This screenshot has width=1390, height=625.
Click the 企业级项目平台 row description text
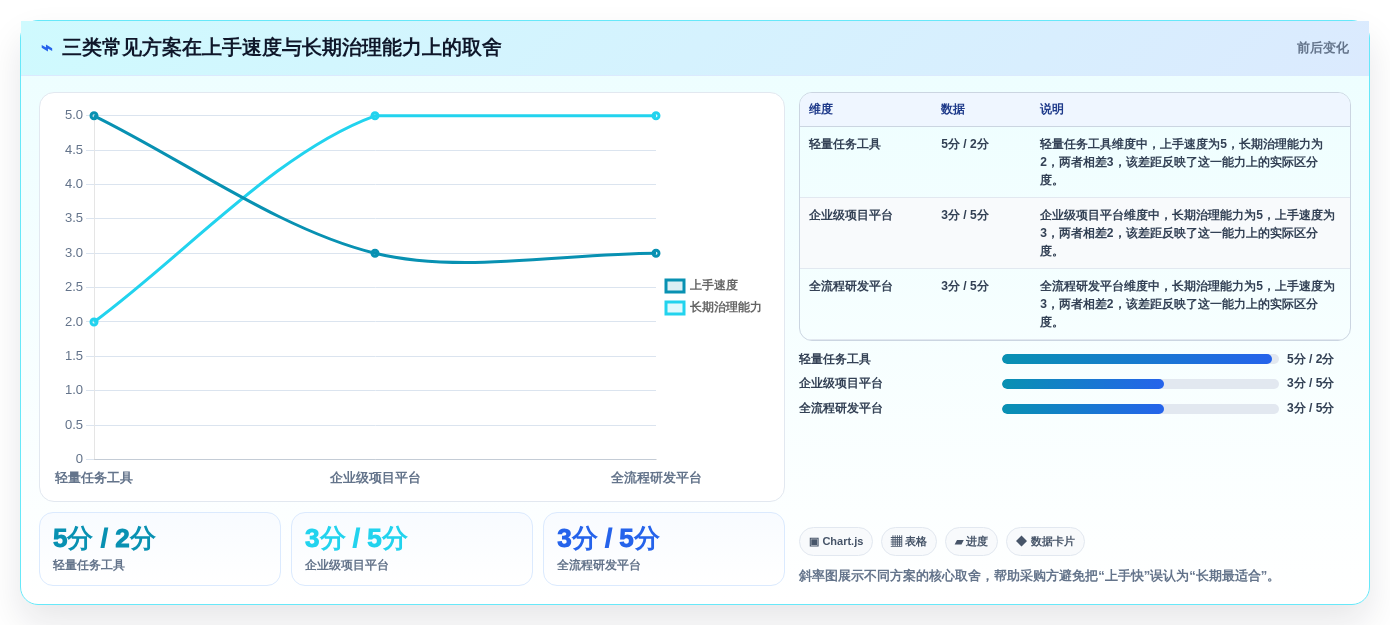[x=1187, y=234]
